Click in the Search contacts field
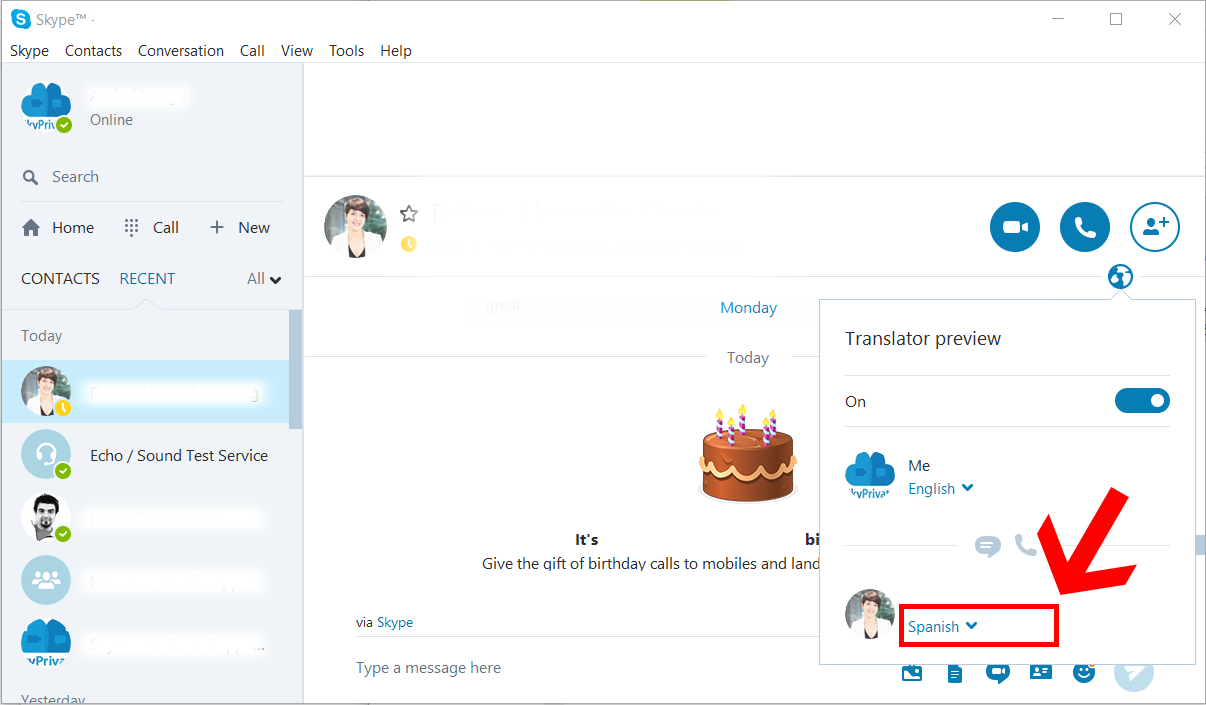1206x705 pixels. (x=152, y=177)
